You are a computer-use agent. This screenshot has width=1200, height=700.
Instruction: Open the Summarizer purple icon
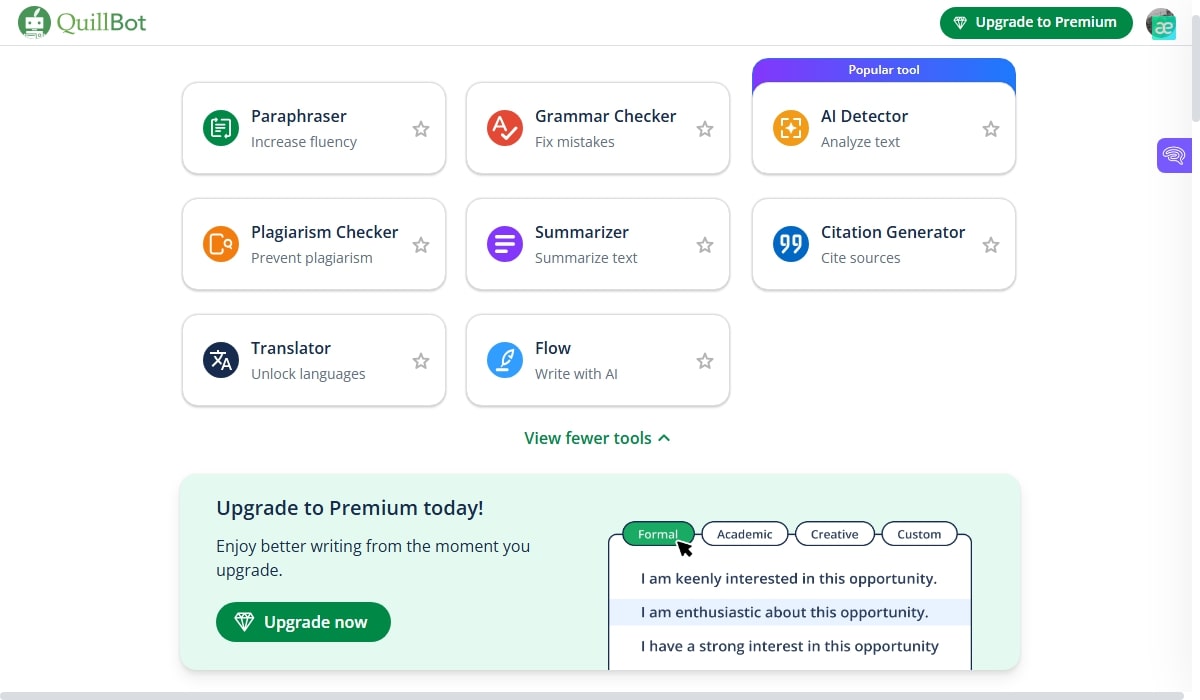point(505,244)
